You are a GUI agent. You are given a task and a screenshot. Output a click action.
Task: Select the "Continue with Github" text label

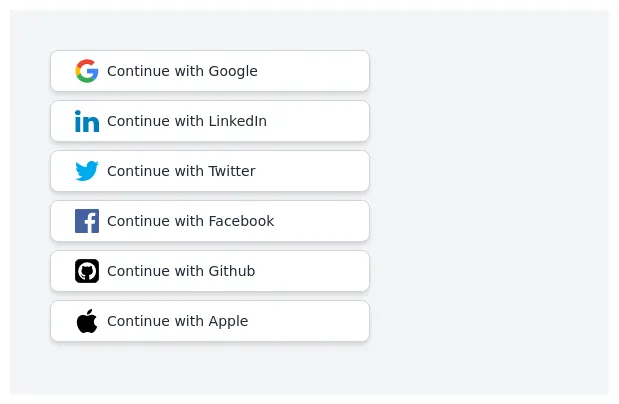pyautogui.click(x=181, y=271)
